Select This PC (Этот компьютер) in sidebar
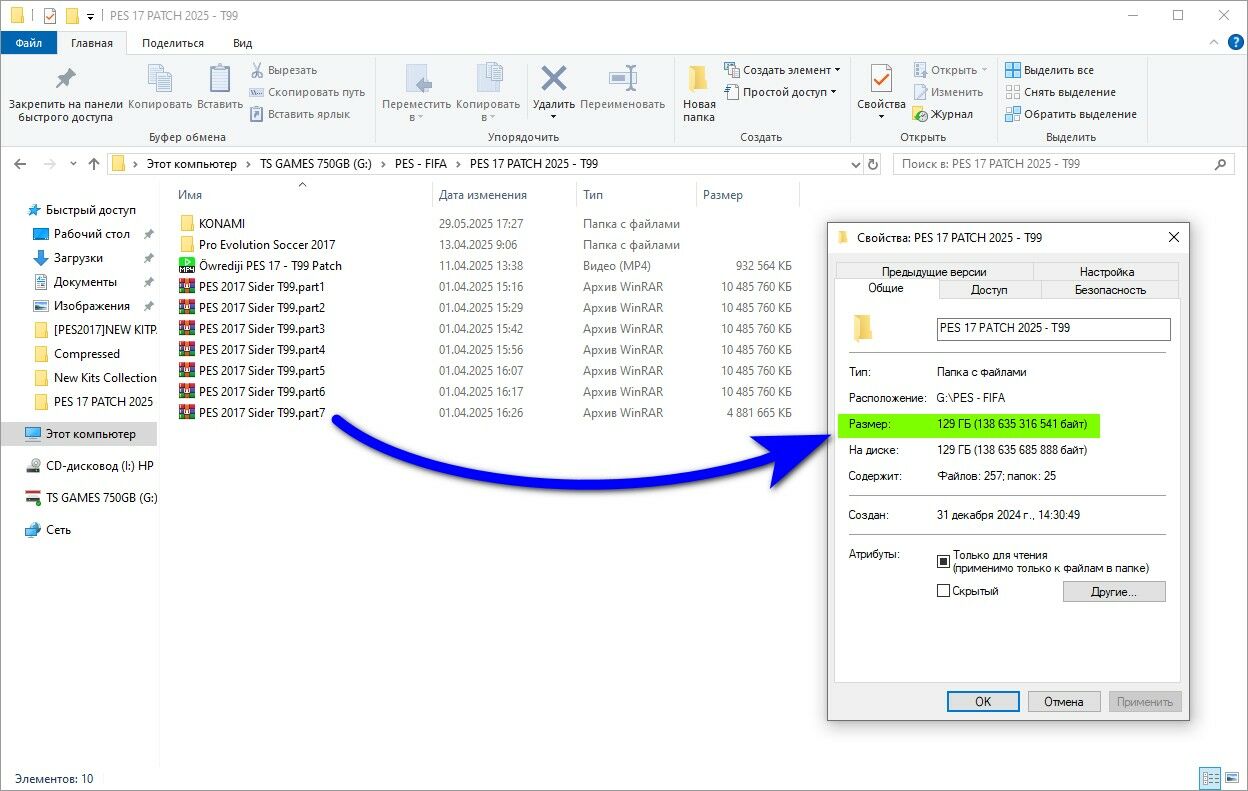Screen dimensions: 1248x791 point(80,434)
